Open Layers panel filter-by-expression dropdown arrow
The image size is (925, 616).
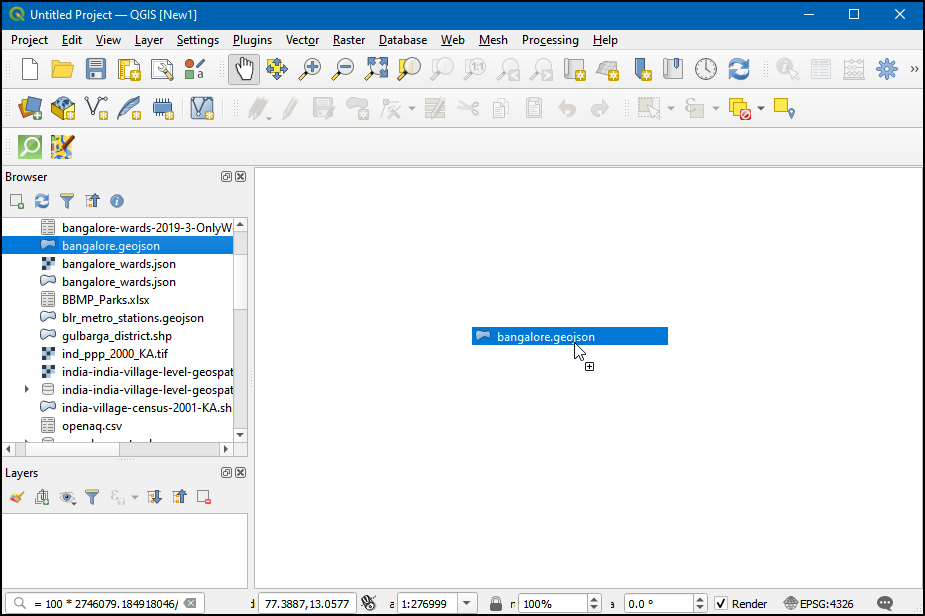click(135, 497)
